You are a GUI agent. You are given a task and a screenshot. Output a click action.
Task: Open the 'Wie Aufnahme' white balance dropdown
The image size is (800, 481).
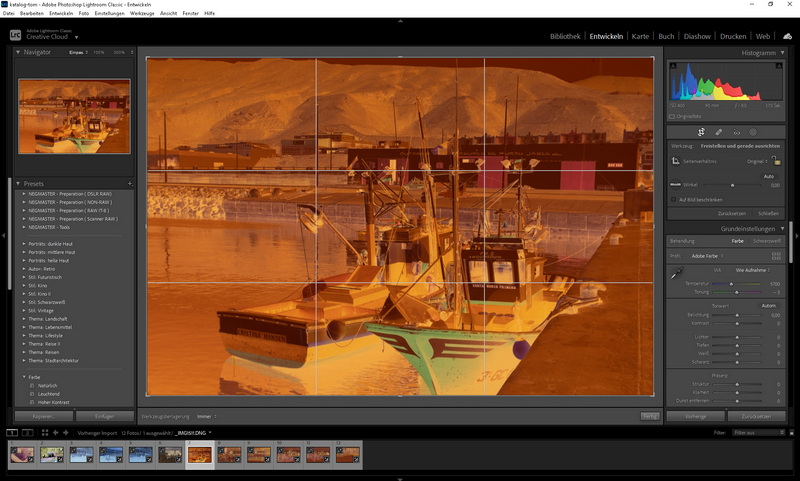click(752, 270)
